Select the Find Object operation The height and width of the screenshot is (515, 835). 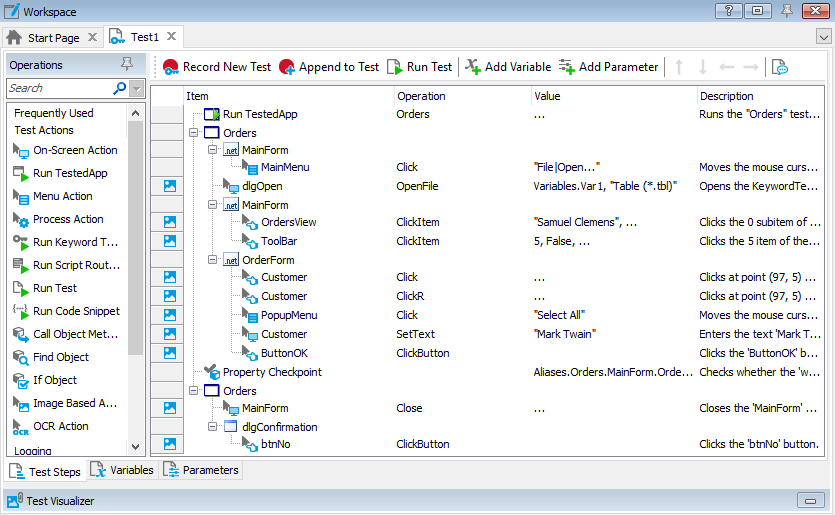[x=51, y=357]
